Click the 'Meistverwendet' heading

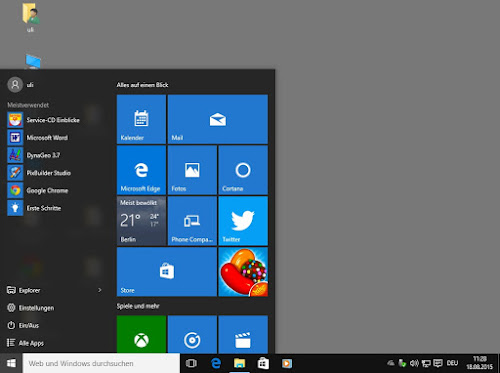coord(28,105)
